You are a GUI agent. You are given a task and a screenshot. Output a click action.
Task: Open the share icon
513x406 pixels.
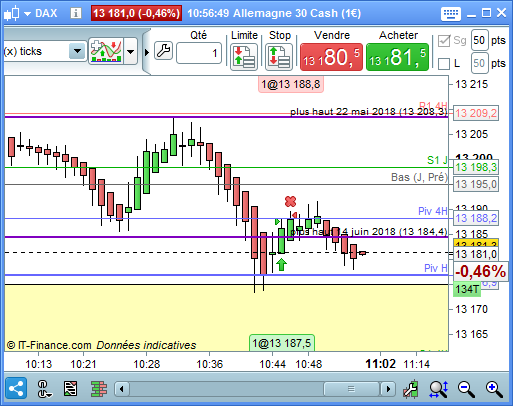click(x=16, y=388)
